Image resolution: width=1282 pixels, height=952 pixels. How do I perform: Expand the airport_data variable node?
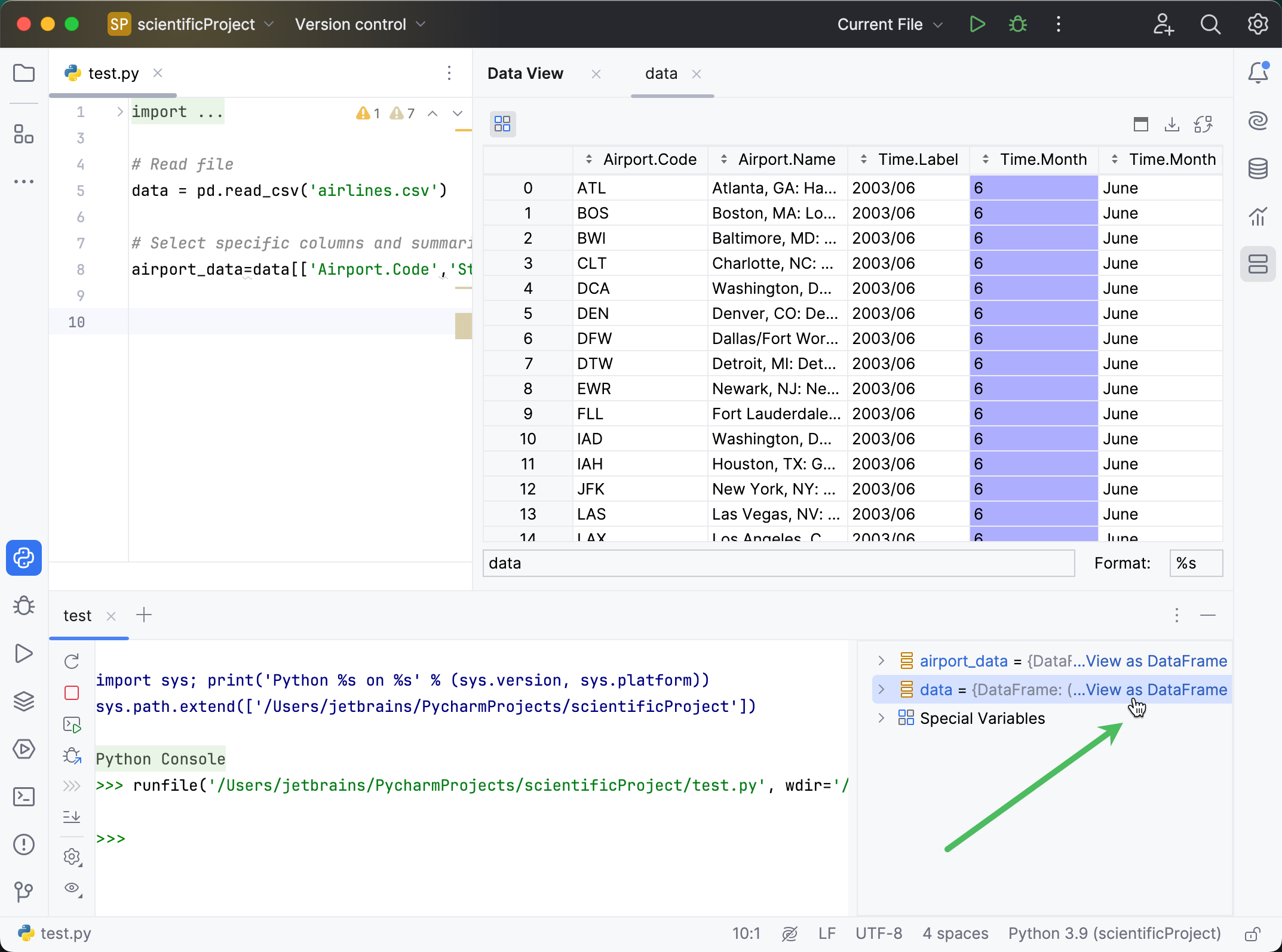pyautogui.click(x=881, y=661)
